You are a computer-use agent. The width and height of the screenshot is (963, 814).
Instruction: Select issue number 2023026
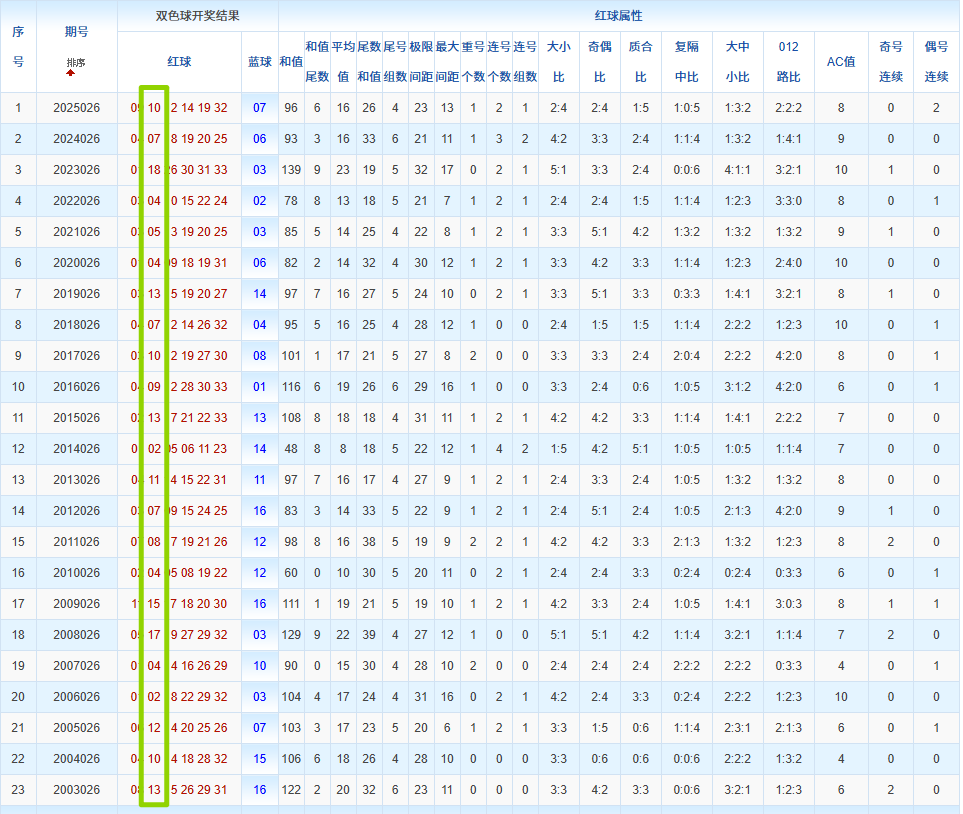coord(76,170)
